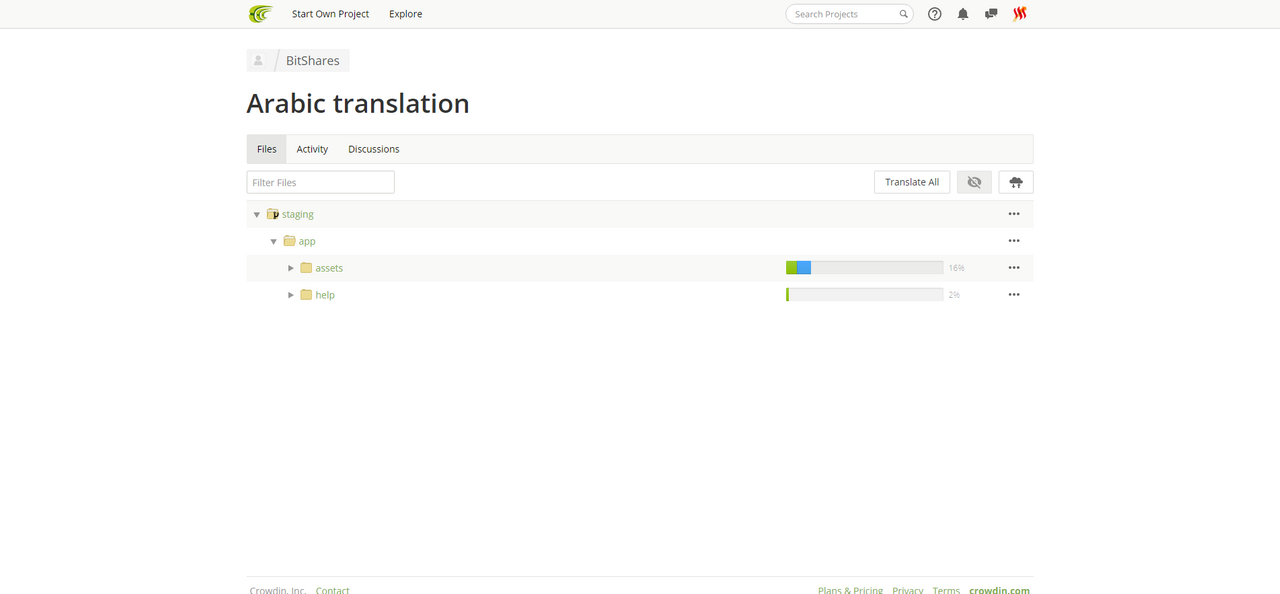Screen dimensions: 1280x594
Task: Switch to the Activity tab
Action: click(x=312, y=149)
